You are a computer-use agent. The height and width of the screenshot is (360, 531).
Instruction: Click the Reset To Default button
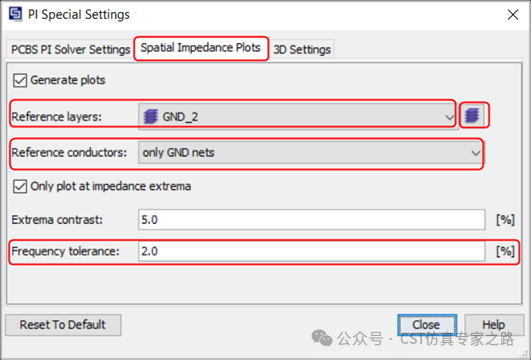(63, 325)
